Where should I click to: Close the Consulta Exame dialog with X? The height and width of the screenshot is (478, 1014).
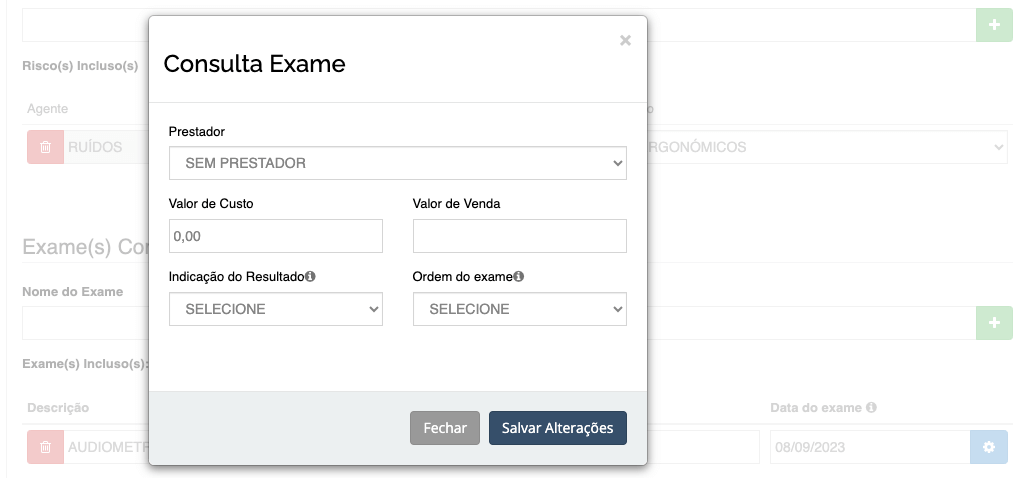pyautogui.click(x=625, y=41)
